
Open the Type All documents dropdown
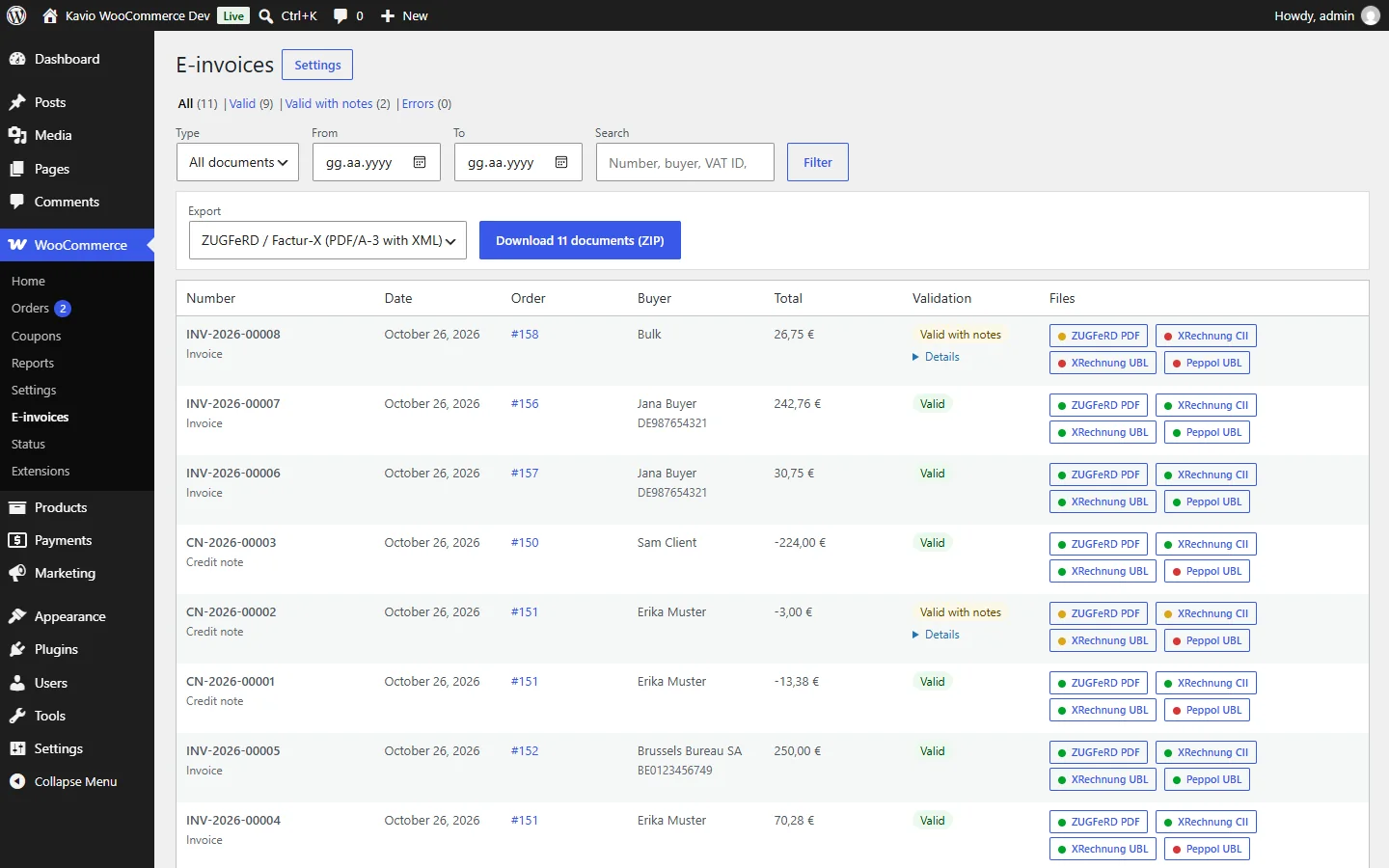pyautogui.click(x=238, y=162)
